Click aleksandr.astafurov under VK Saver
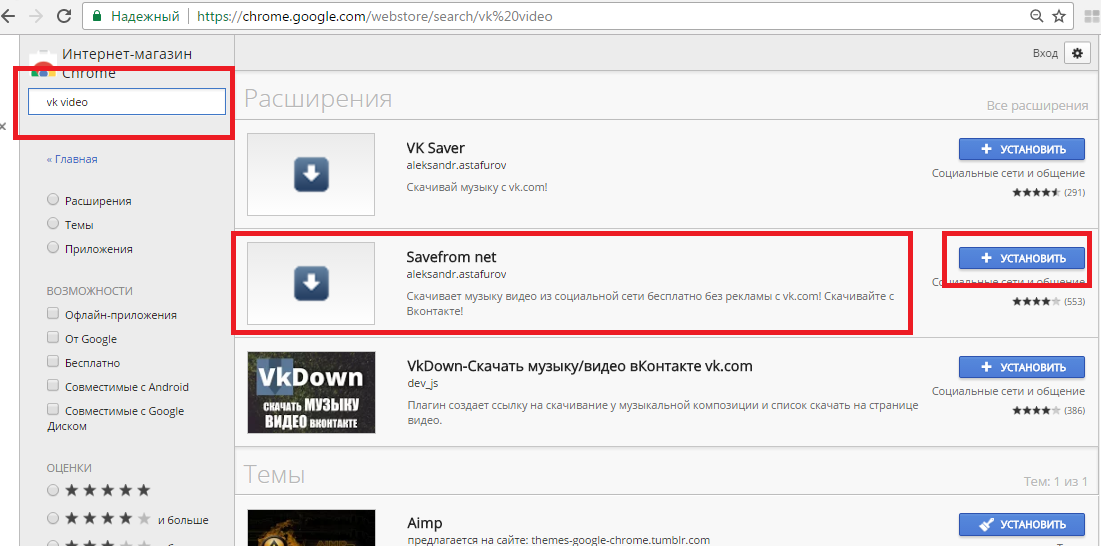Screen dimensions: 1101x546 456,166
